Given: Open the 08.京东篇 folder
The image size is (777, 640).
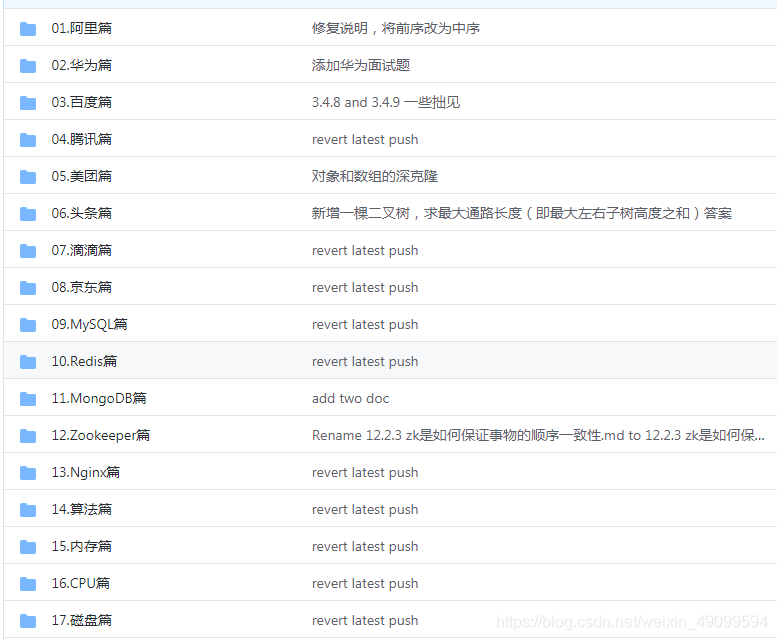Looking at the screenshot, I should tap(82, 287).
